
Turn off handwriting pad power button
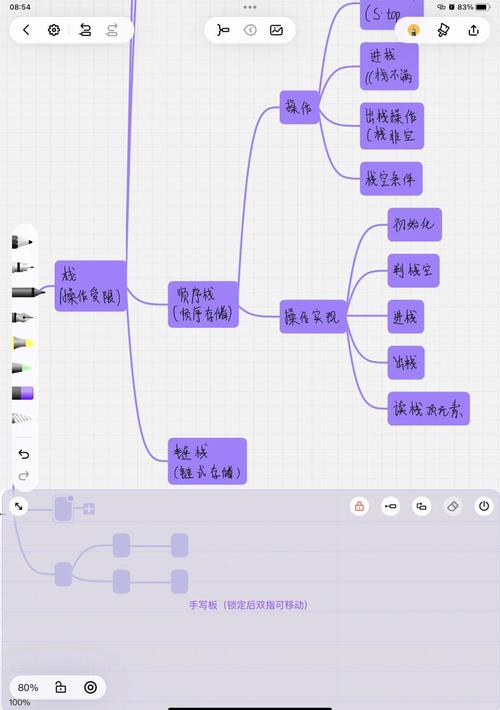tap(484, 506)
